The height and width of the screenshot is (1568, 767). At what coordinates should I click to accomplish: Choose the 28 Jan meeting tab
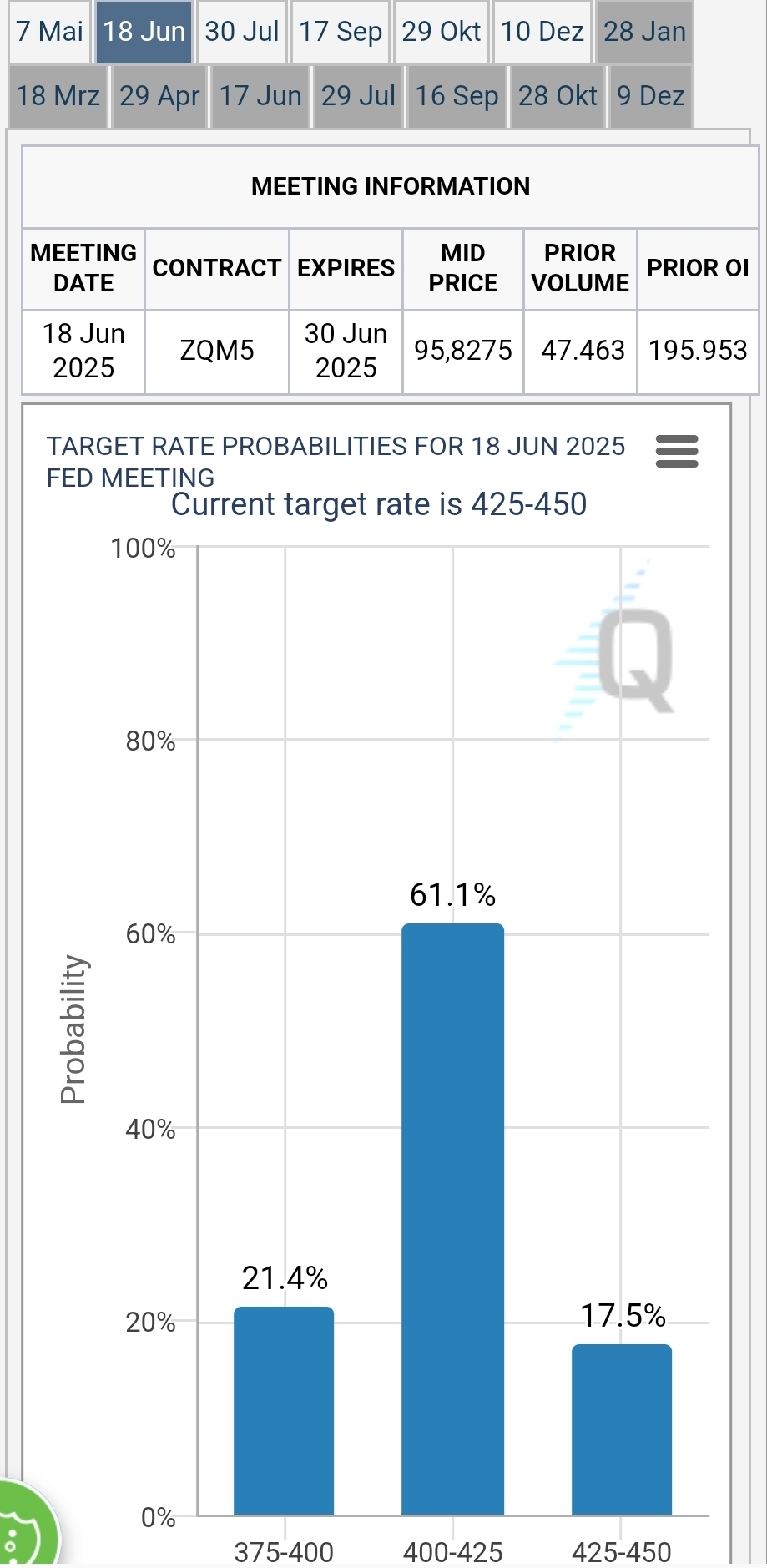pyautogui.click(x=644, y=32)
